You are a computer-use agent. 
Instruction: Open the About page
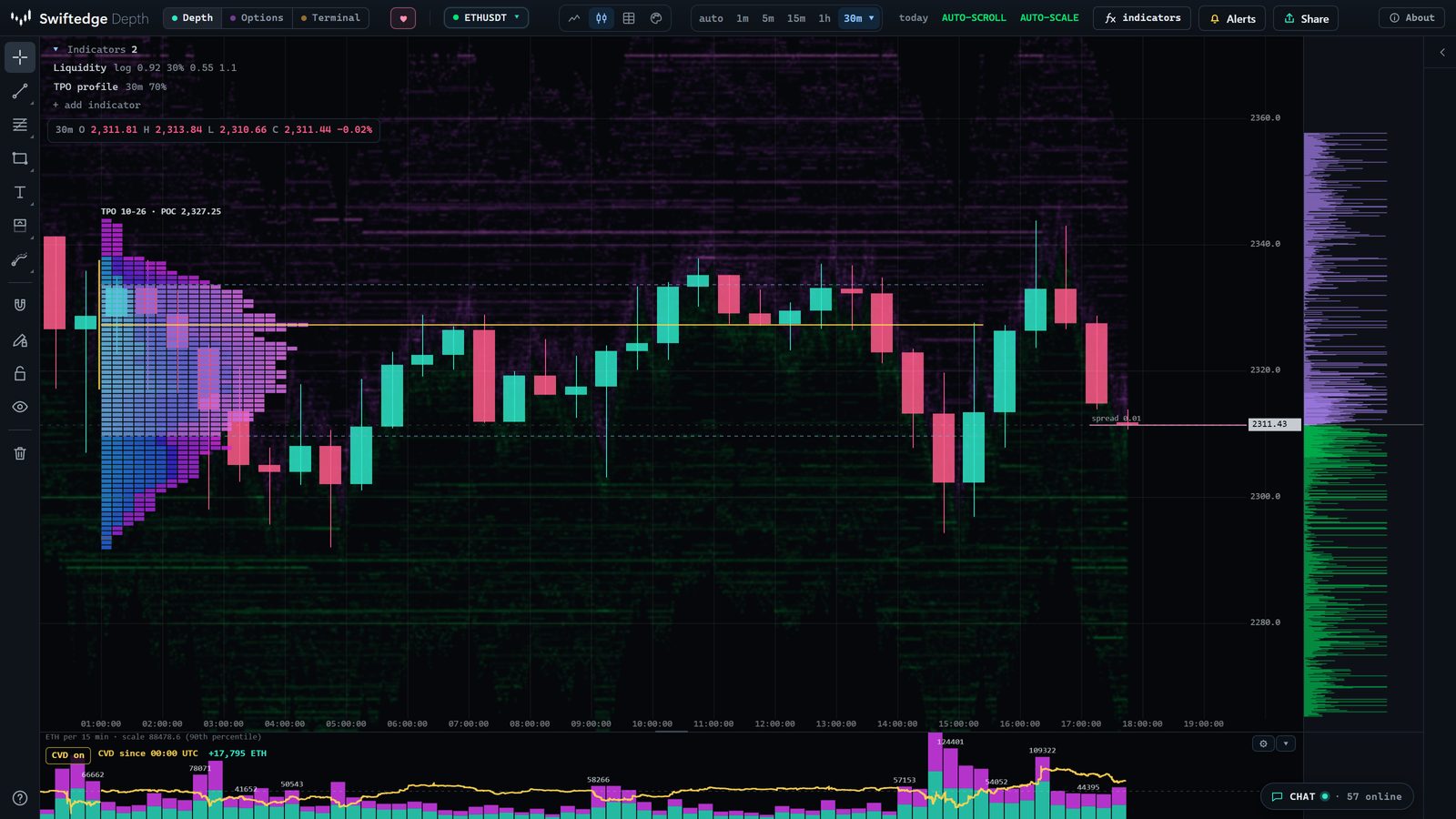[1412, 17]
